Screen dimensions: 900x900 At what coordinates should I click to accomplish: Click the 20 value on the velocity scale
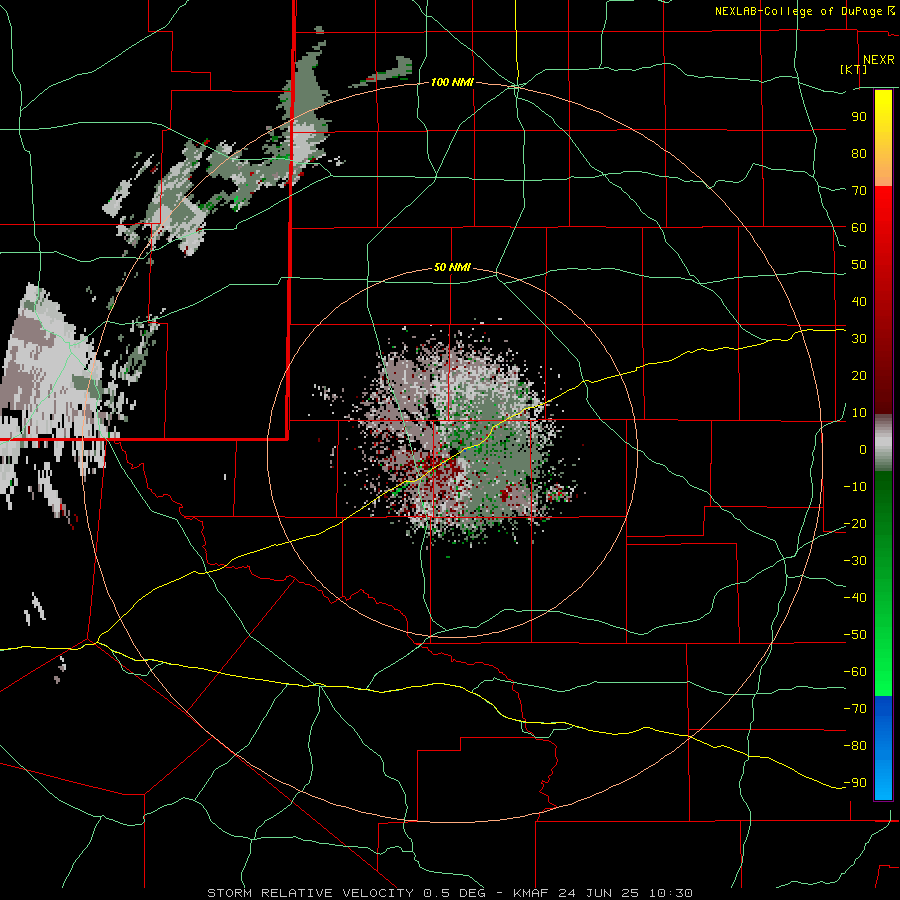(859, 375)
